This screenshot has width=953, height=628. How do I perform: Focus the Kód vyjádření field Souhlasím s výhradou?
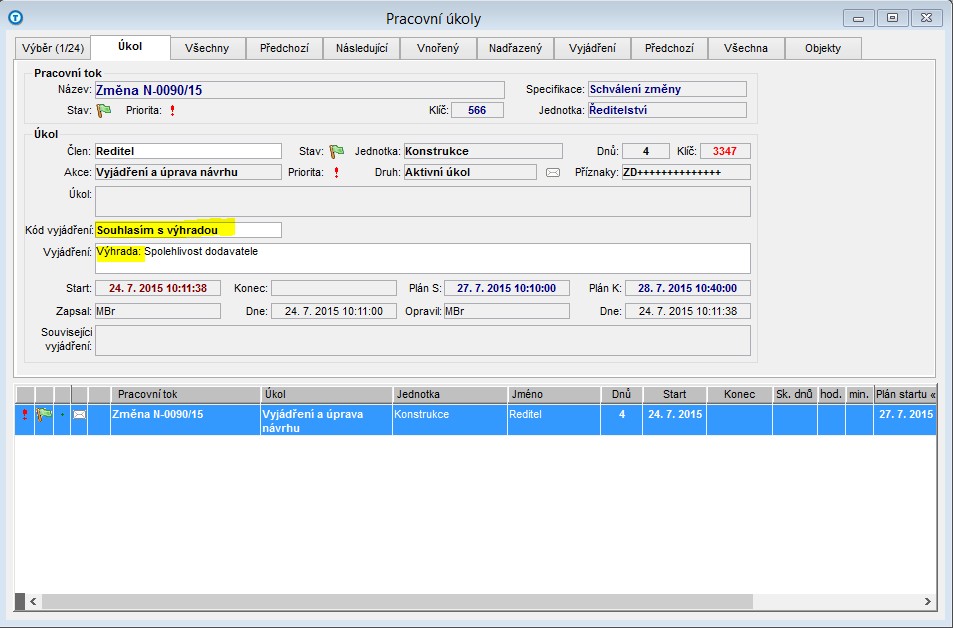click(188, 230)
